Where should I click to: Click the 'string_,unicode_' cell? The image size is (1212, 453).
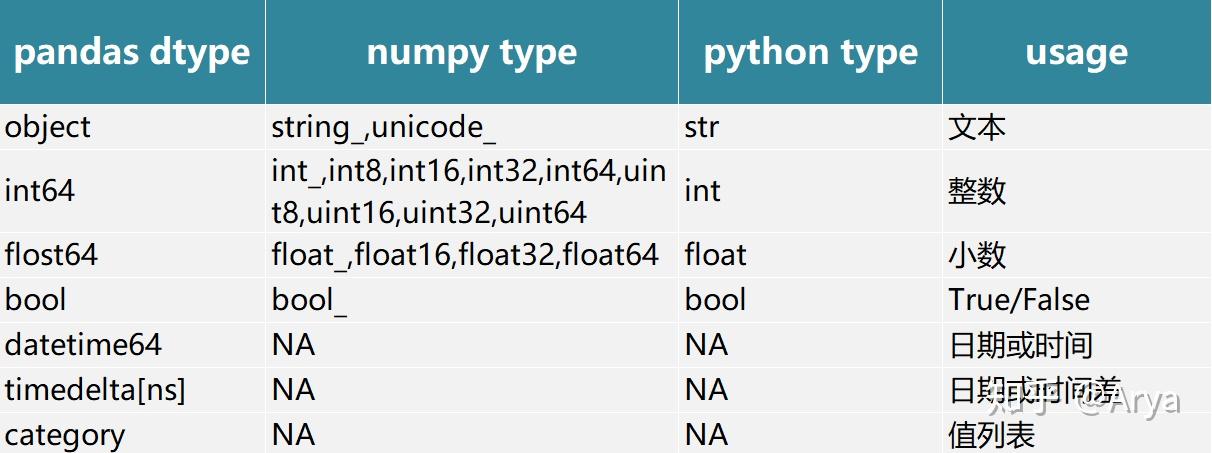click(472, 127)
